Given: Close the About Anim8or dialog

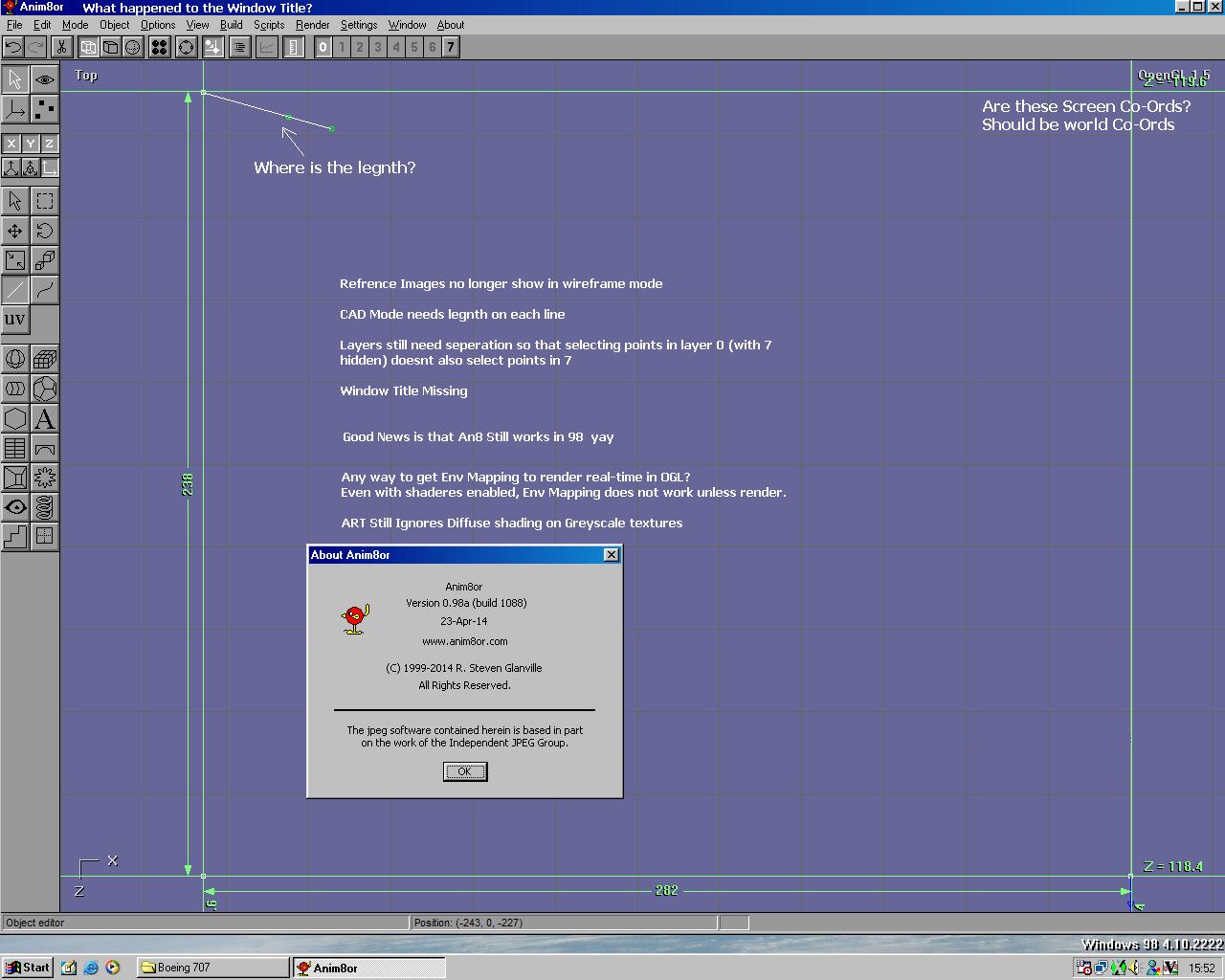Looking at the screenshot, I should click(612, 555).
